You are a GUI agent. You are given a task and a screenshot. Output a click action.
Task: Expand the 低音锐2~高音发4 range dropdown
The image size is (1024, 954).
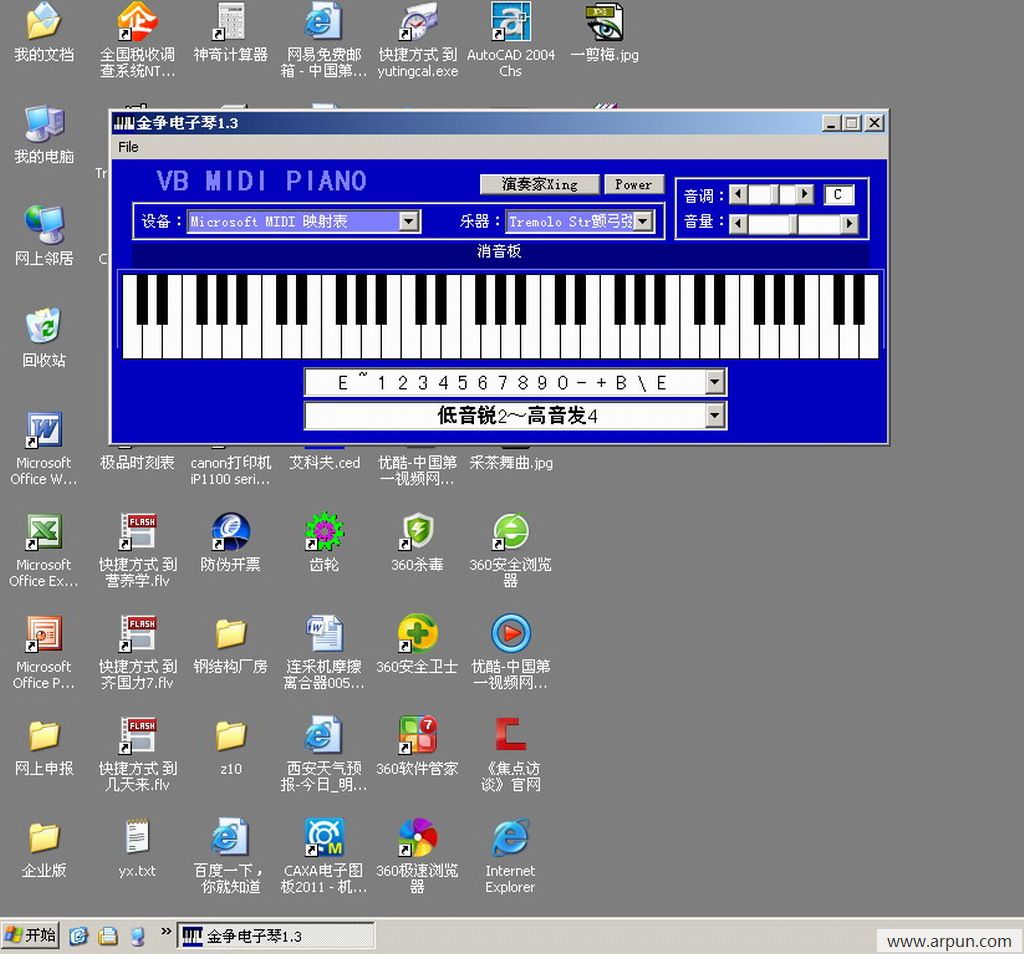tap(714, 415)
